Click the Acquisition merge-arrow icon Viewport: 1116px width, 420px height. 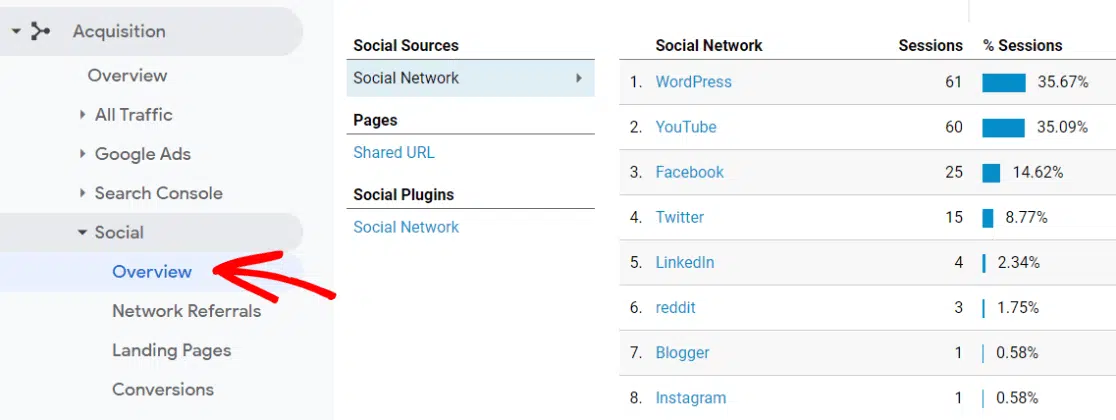[x=40, y=31]
